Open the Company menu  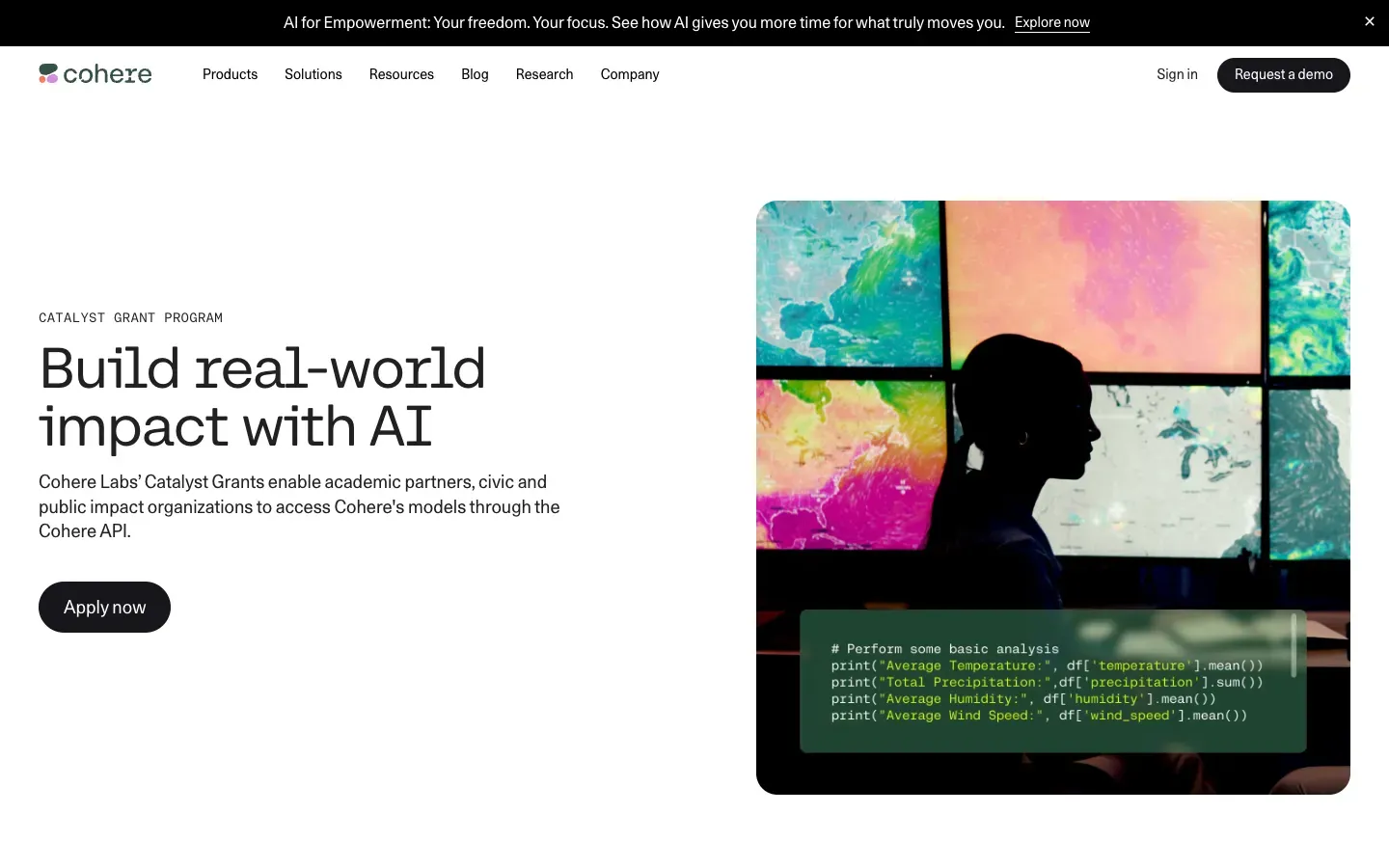630,74
